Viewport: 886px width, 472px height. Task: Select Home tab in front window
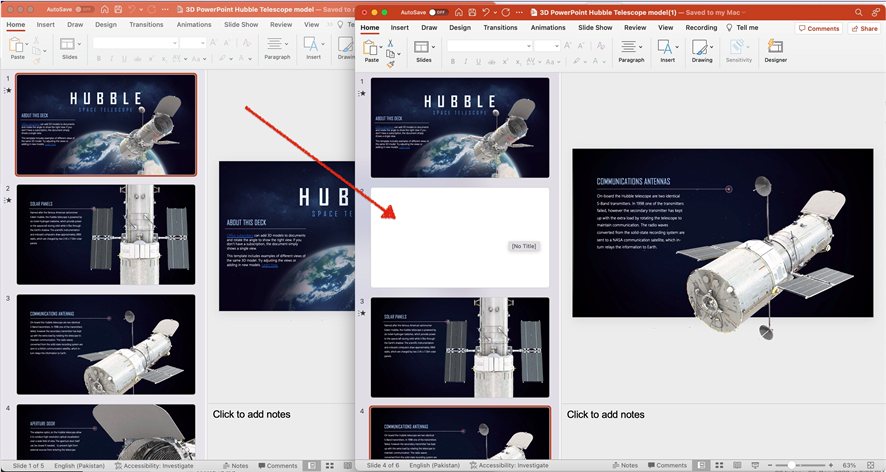tap(370, 27)
